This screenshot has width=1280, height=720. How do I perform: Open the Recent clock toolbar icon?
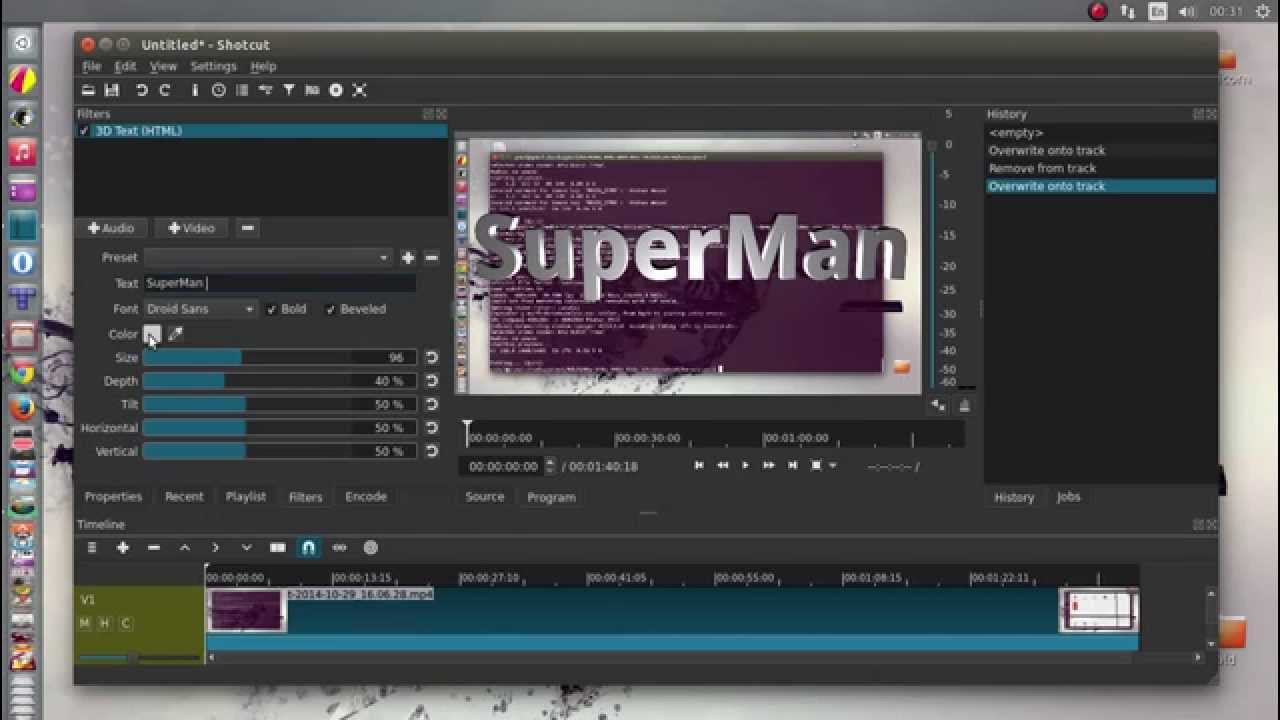[218, 90]
